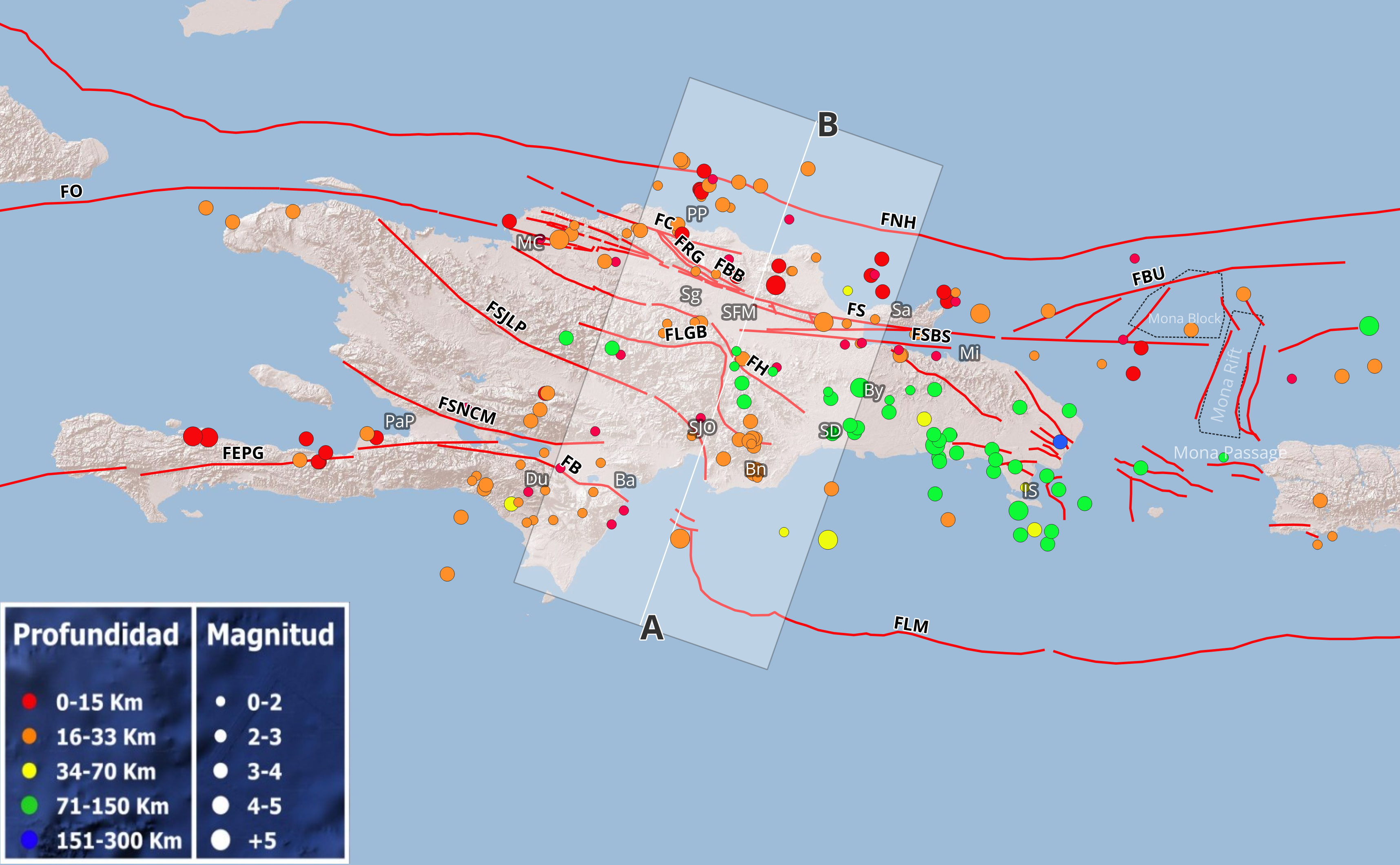The height and width of the screenshot is (865, 1400).
Task: Click the large letter A at the profile's end
Action: 651,628
